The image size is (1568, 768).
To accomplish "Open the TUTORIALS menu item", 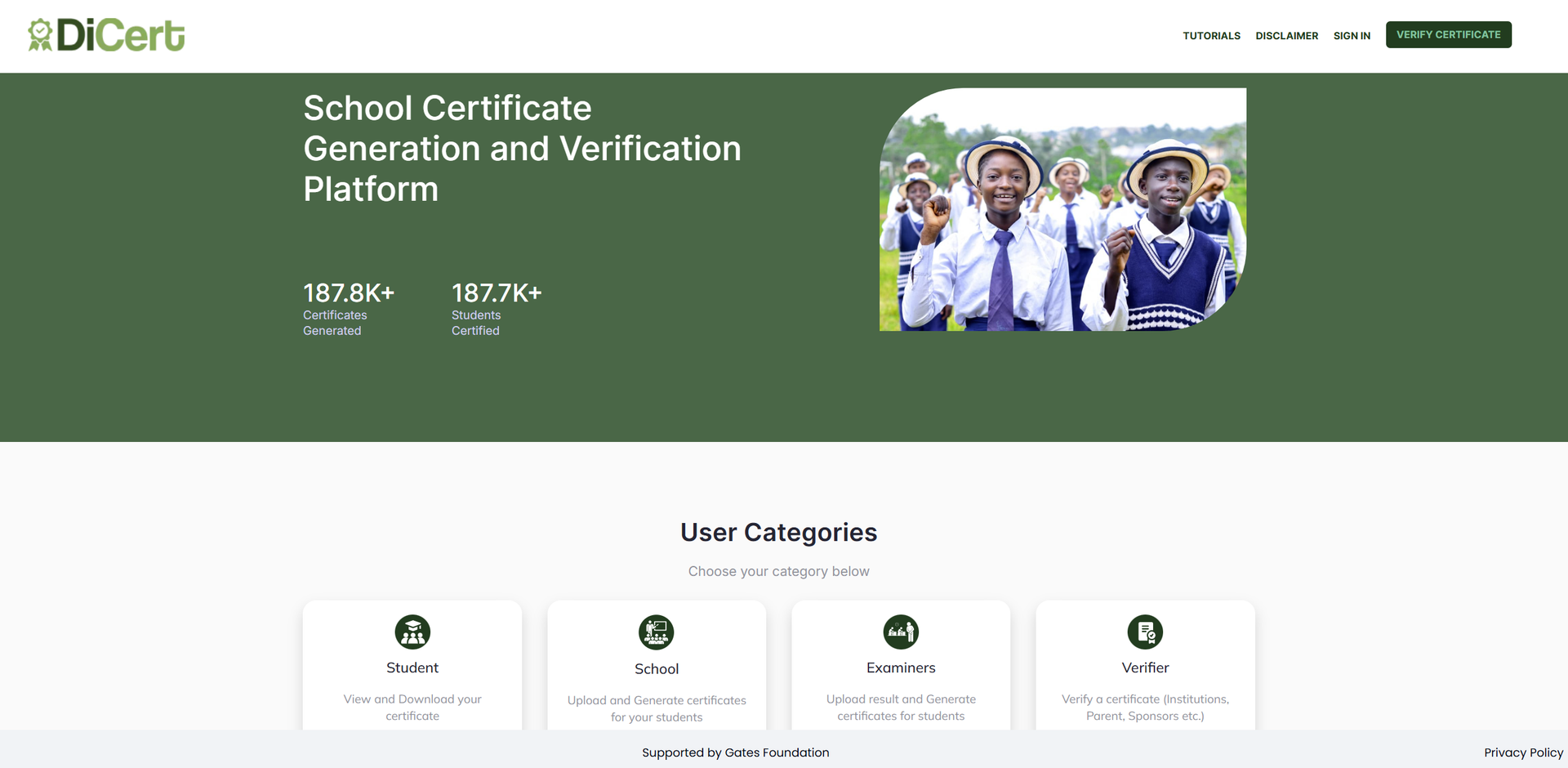I will pos(1211,35).
